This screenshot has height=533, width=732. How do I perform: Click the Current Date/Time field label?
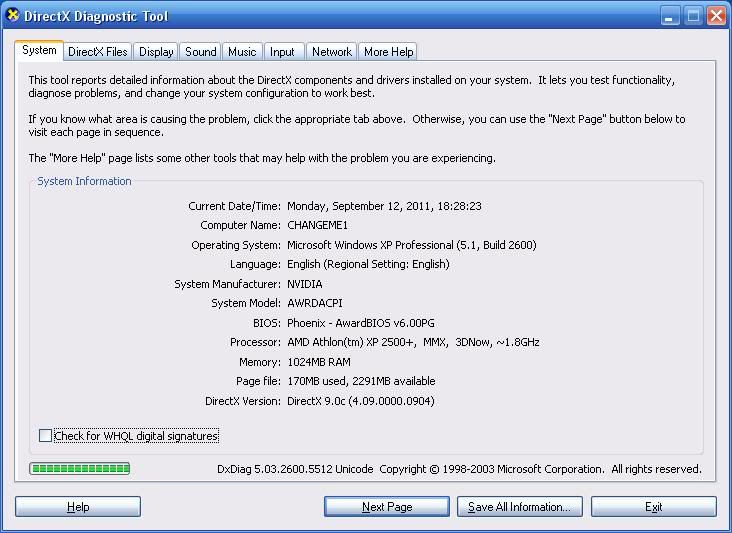[x=234, y=206]
